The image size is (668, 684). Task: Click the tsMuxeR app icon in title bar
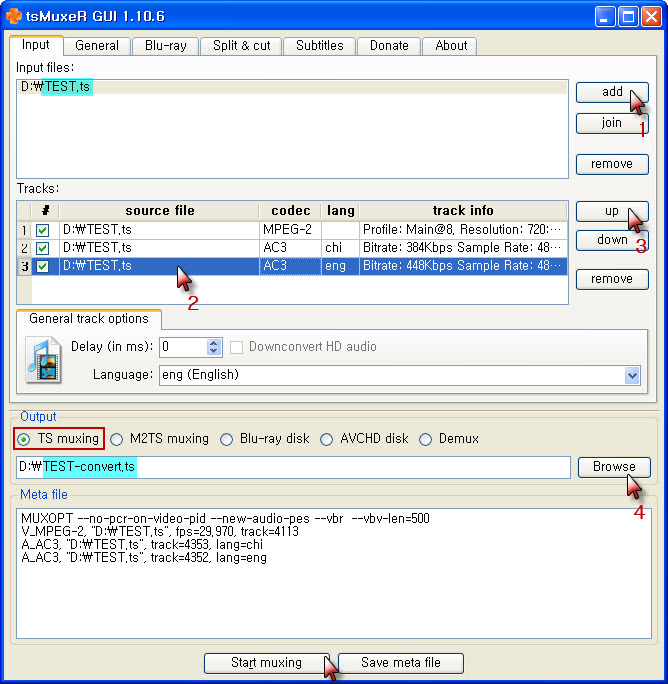point(14,16)
